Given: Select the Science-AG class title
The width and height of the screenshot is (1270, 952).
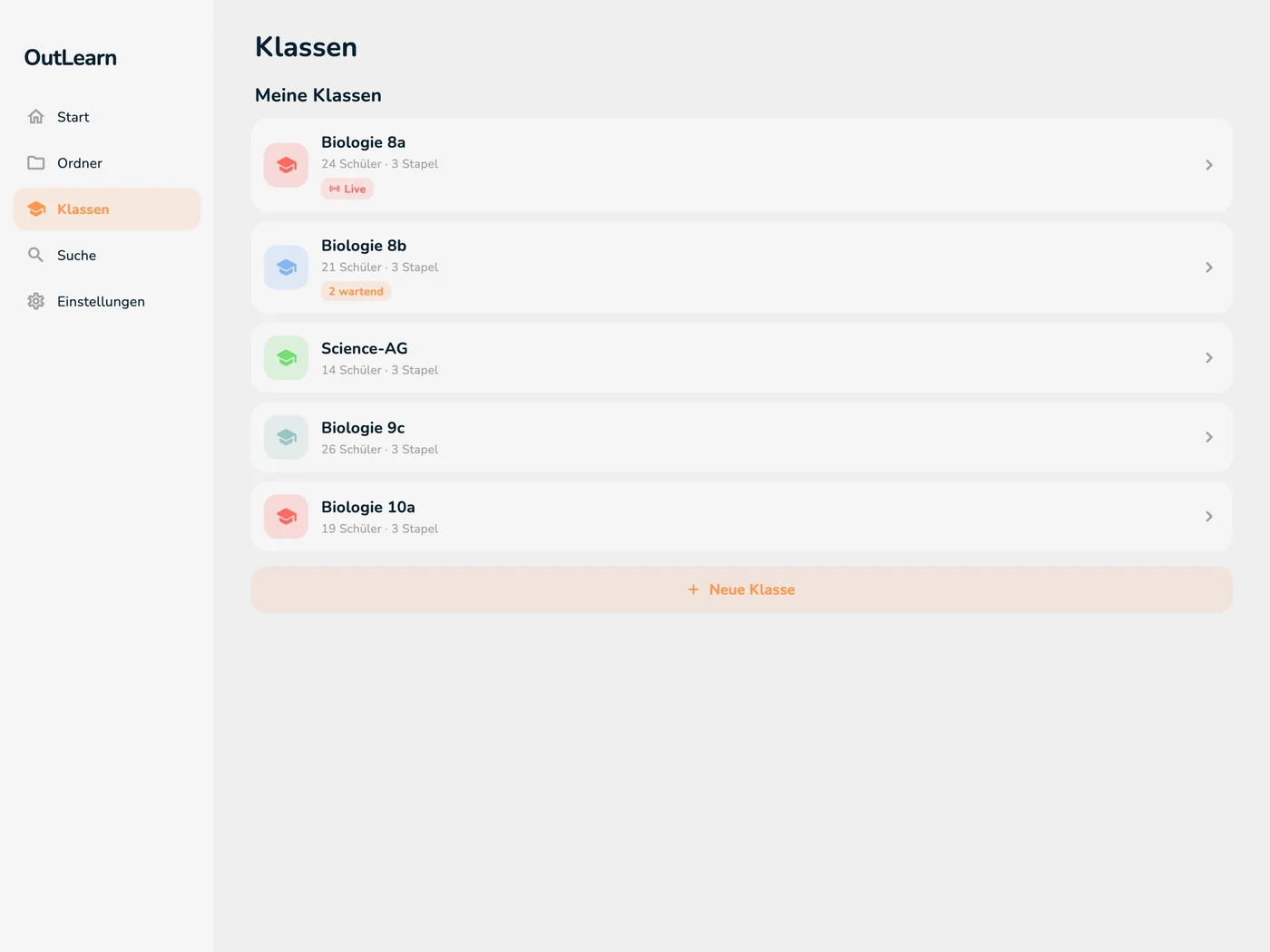Looking at the screenshot, I should click(x=365, y=348).
